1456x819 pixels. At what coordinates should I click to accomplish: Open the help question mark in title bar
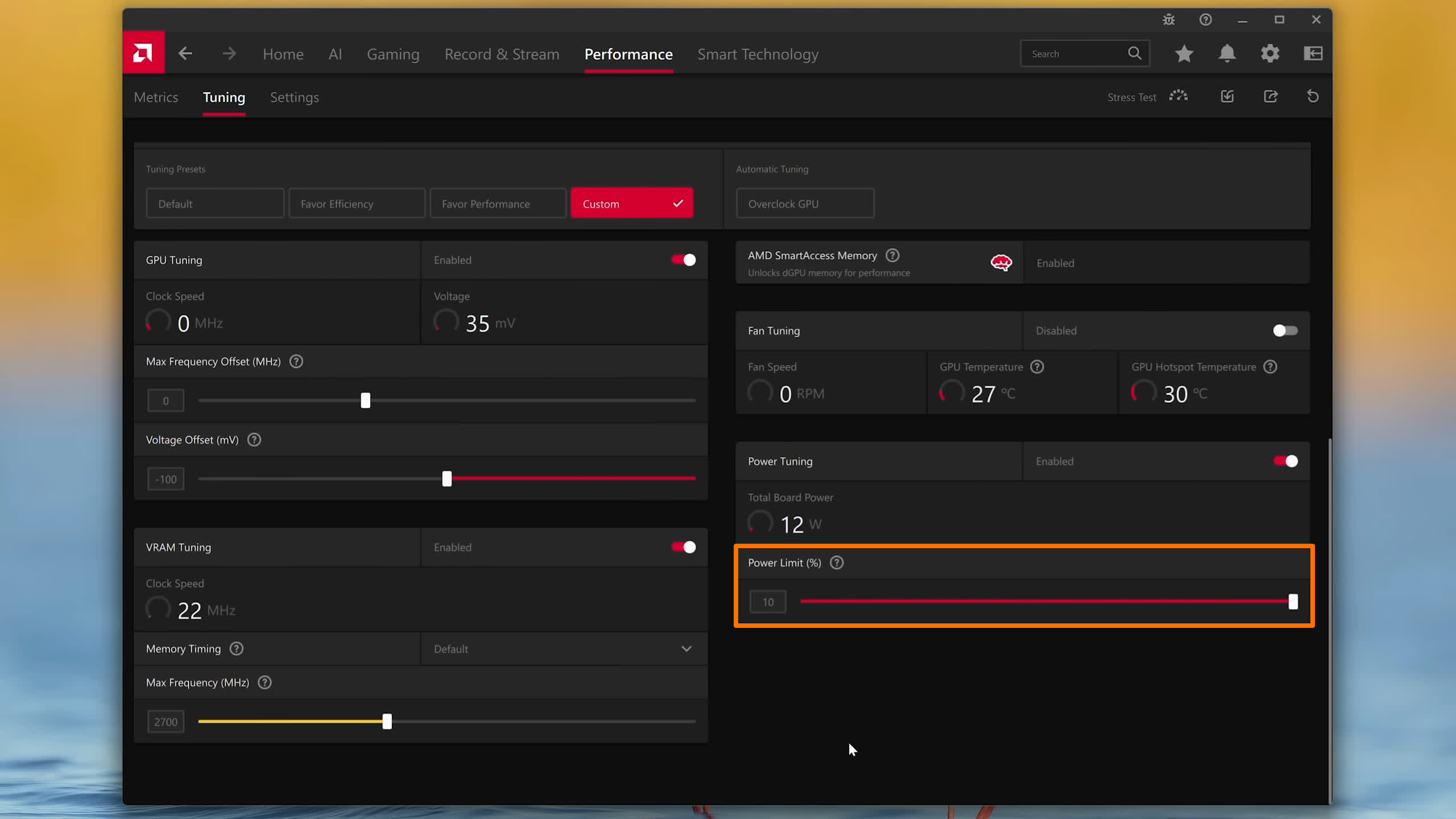coord(1205,20)
